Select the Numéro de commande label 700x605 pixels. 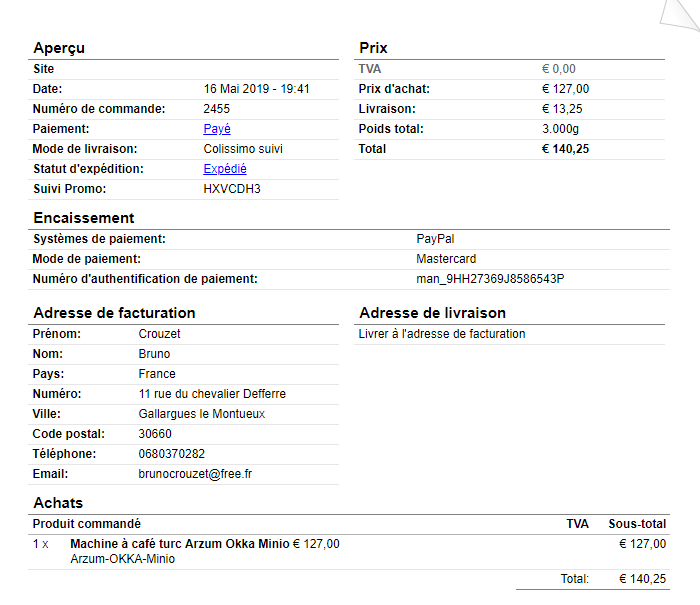click(99, 109)
